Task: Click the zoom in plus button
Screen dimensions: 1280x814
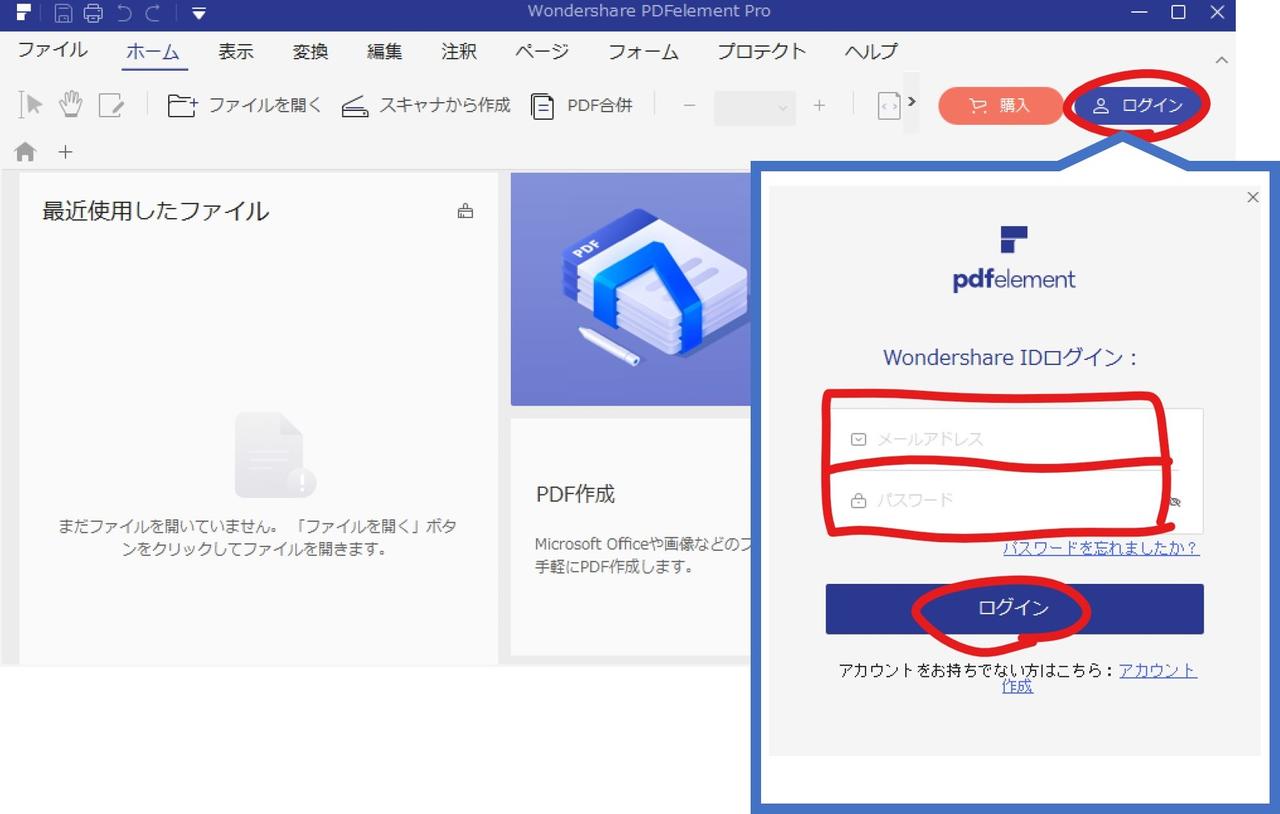Action: [x=819, y=105]
